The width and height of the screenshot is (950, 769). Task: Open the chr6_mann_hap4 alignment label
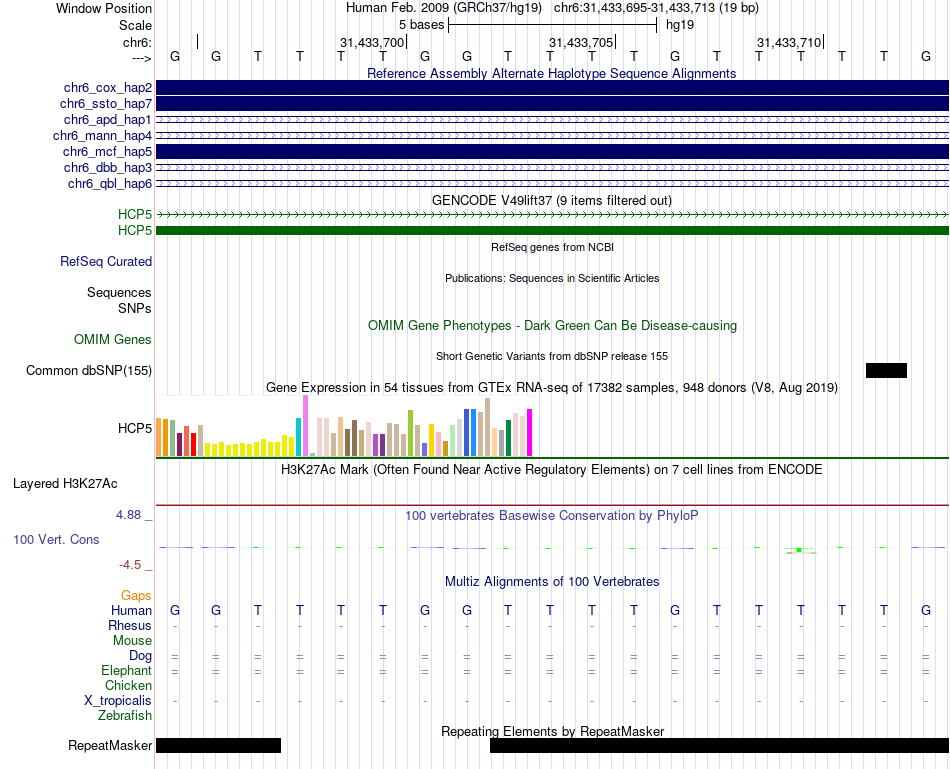(102, 136)
